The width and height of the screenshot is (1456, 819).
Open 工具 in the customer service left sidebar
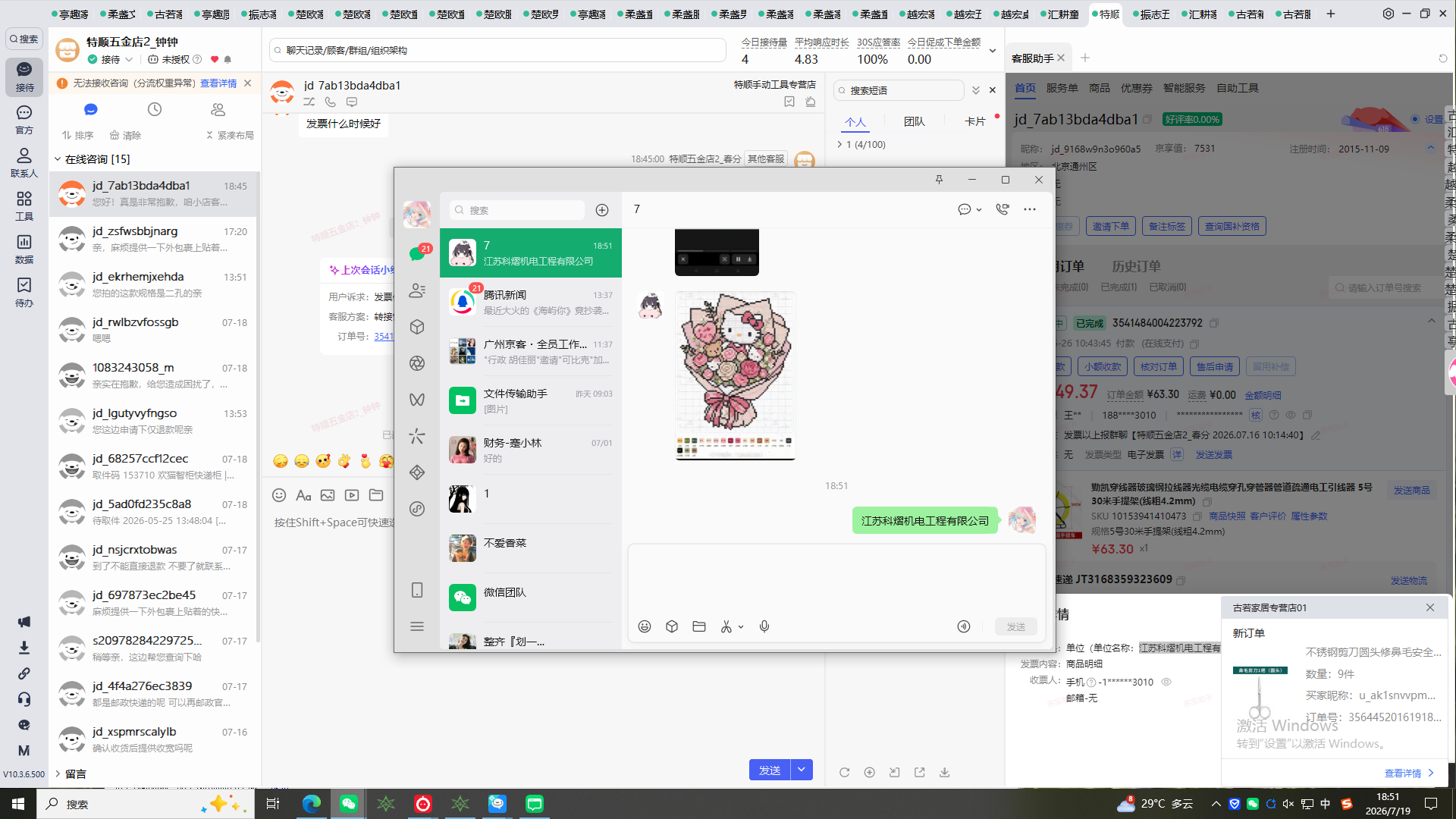tap(24, 206)
